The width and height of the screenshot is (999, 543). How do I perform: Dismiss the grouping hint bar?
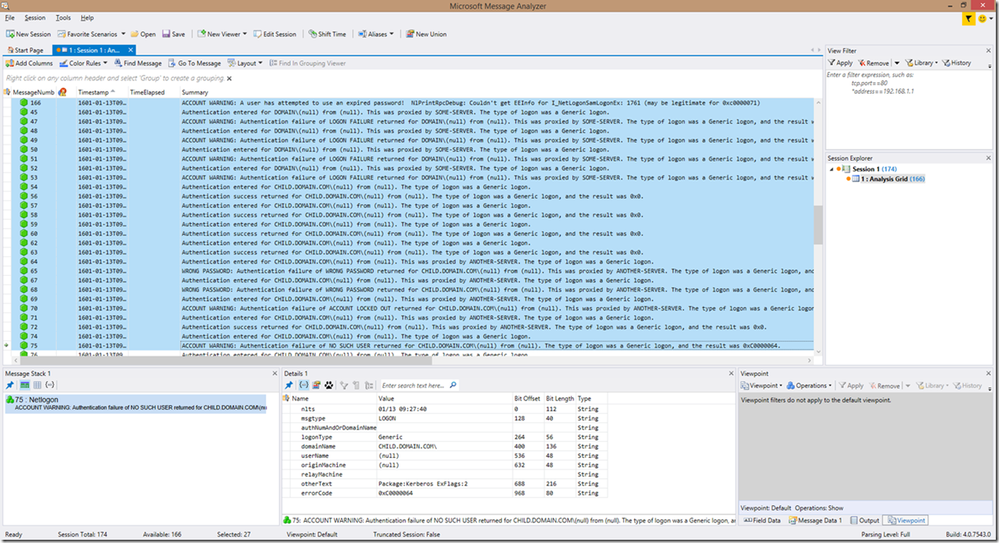(x=229, y=78)
